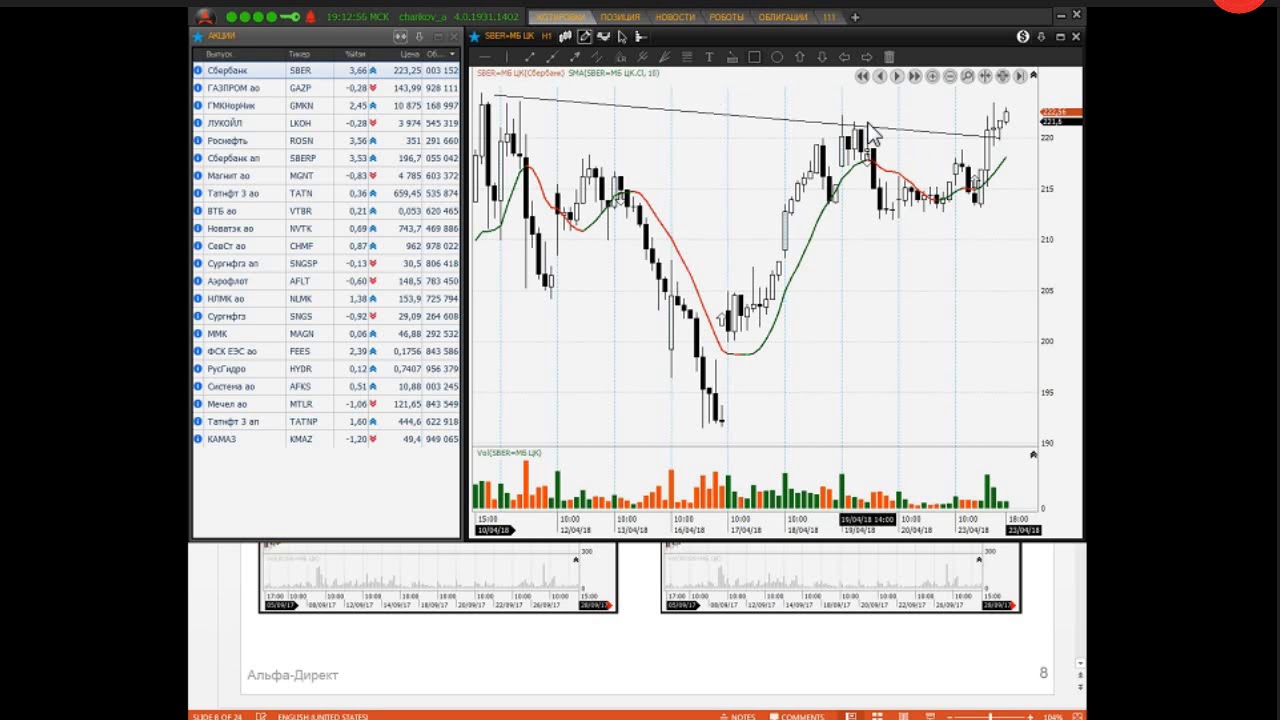Viewport: 1280px width, 720px height.
Task: Select the ГАЗПРОМ ао row
Action: coord(326,88)
